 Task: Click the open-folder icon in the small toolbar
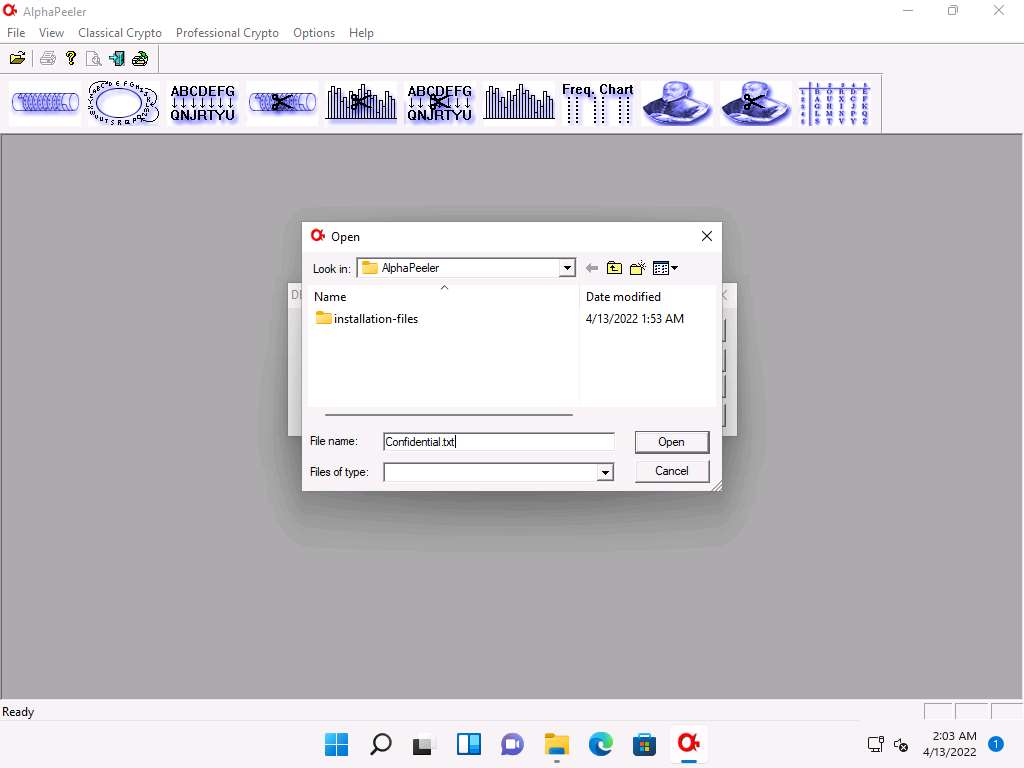point(17,58)
